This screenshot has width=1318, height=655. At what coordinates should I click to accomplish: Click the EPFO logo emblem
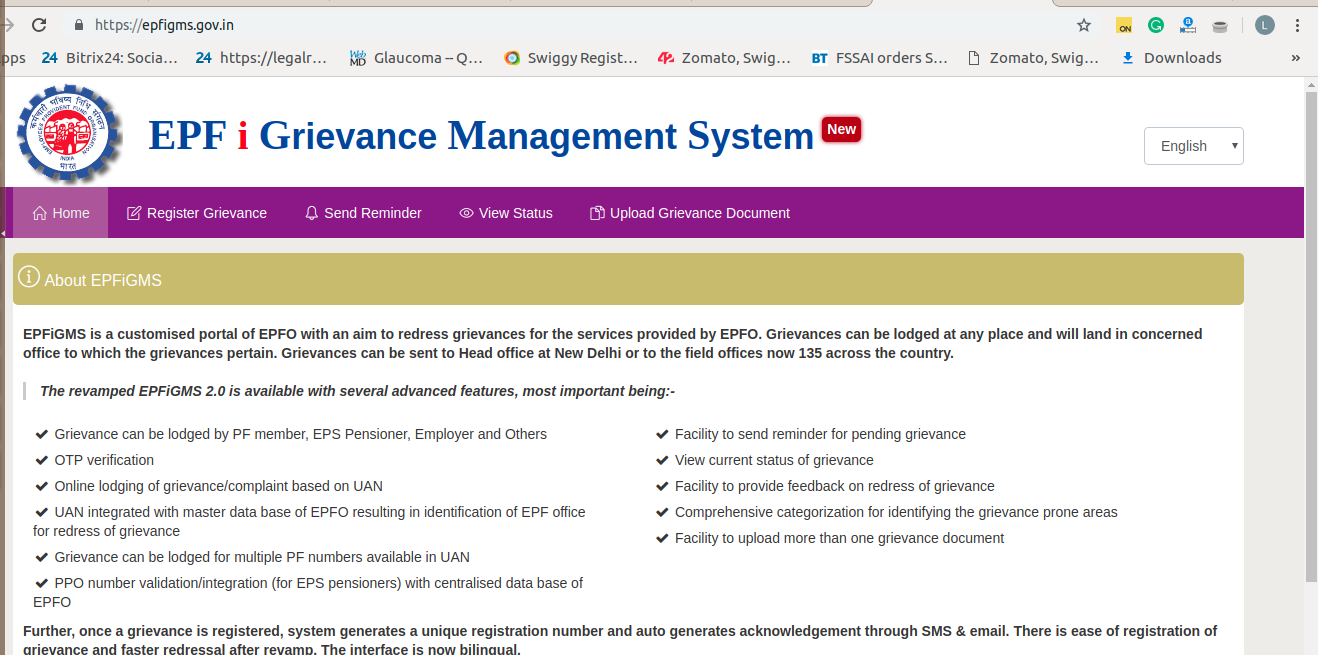click(x=68, y=133)
